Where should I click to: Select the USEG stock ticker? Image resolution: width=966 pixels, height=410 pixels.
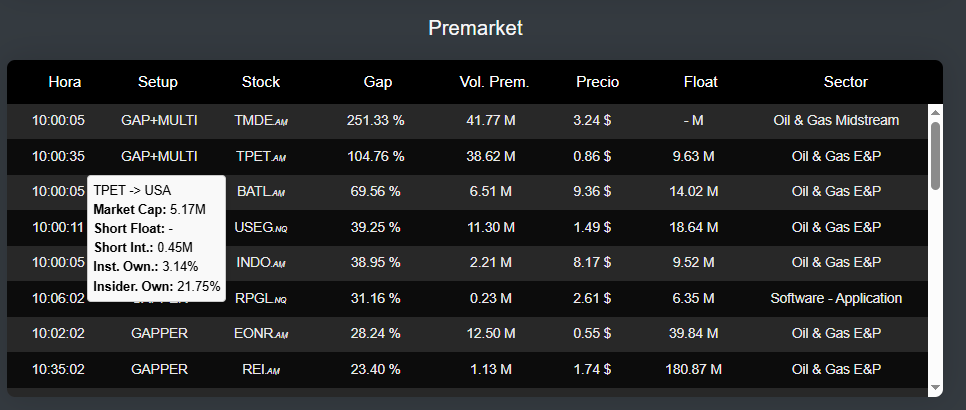point(261,227)
